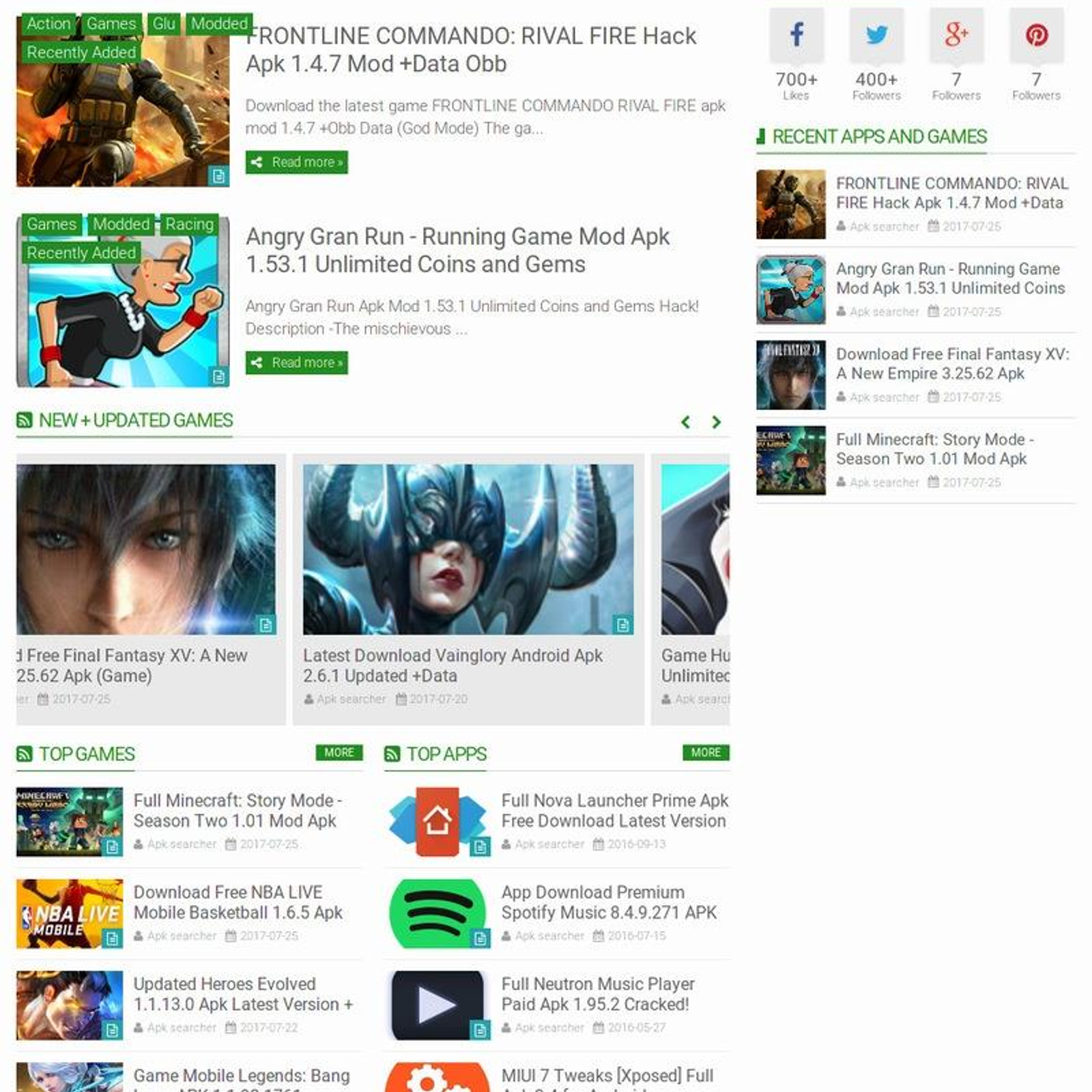
Task: Open Latest Download Vainglory Android Apk title
Action: click(453, 665)
